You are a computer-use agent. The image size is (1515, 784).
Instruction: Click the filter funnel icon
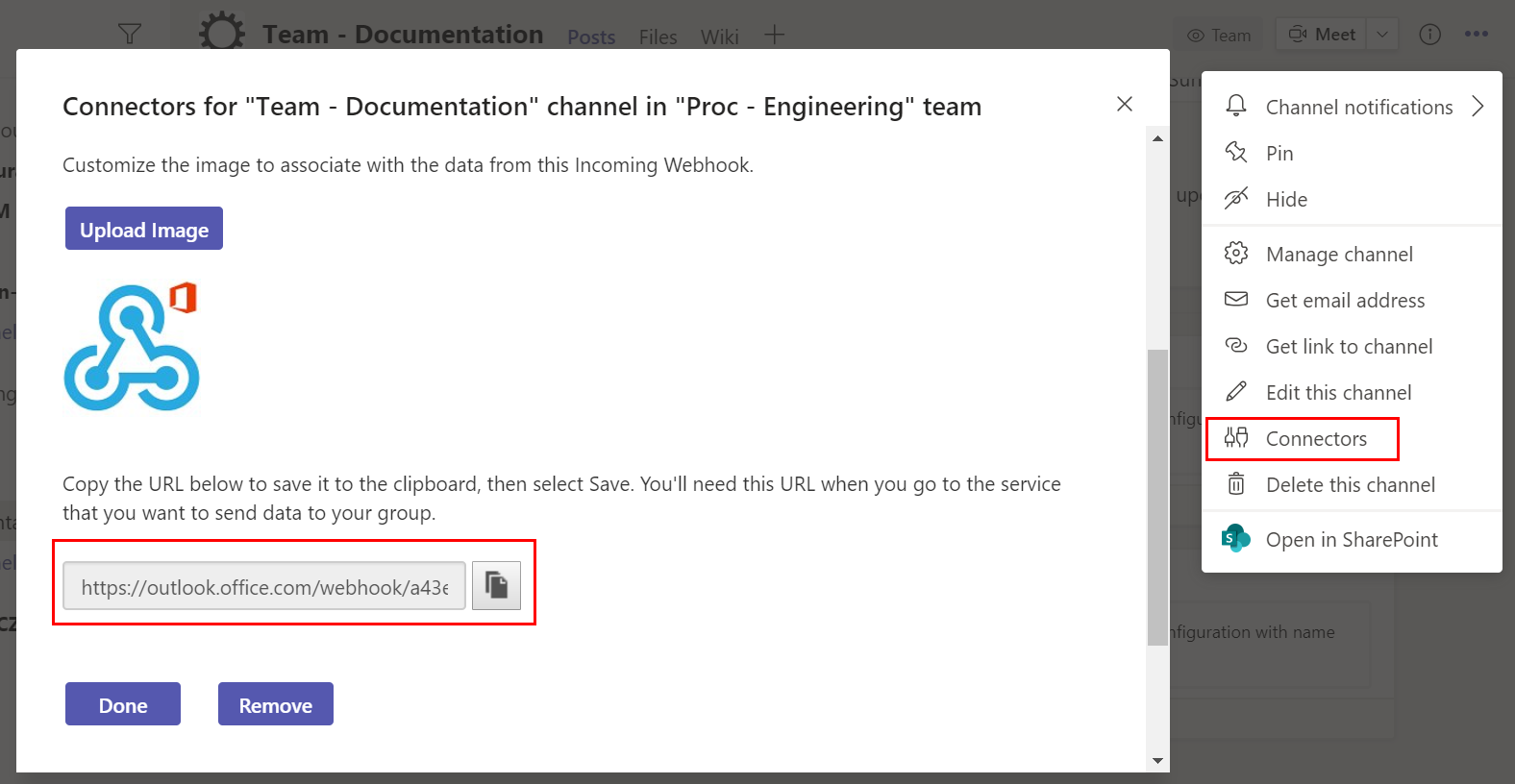click(x=130, y=35)
